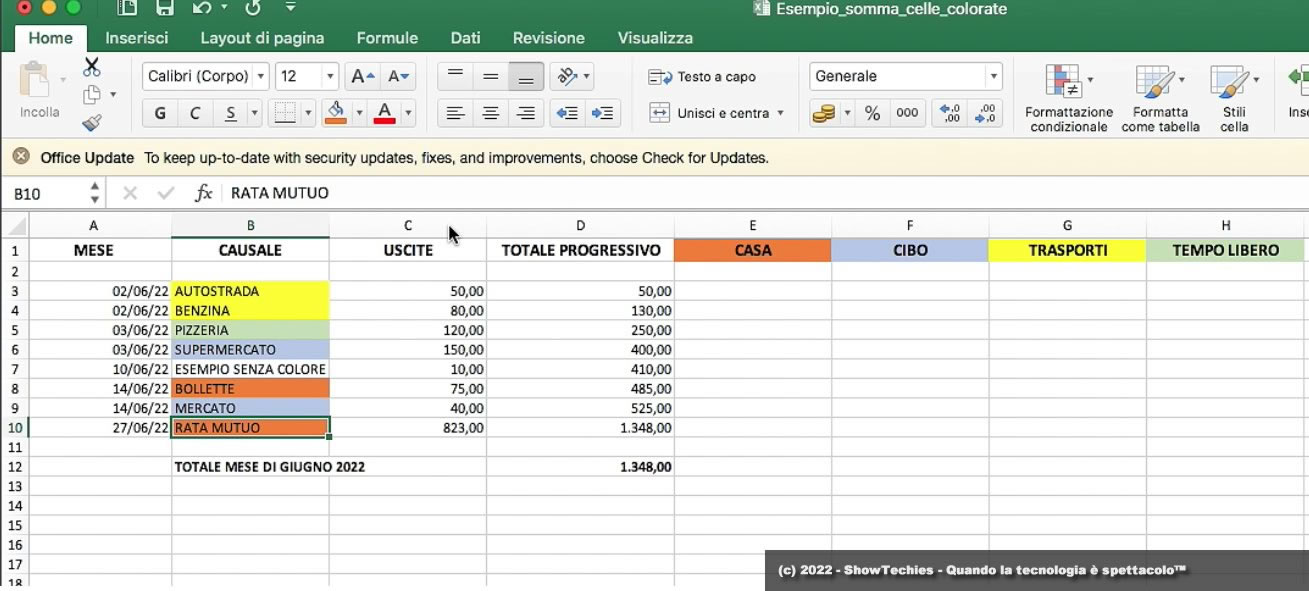Screen dimensions: 1309x591
Task: Click the currency coins format icon
Action: [x=823, y=113]
